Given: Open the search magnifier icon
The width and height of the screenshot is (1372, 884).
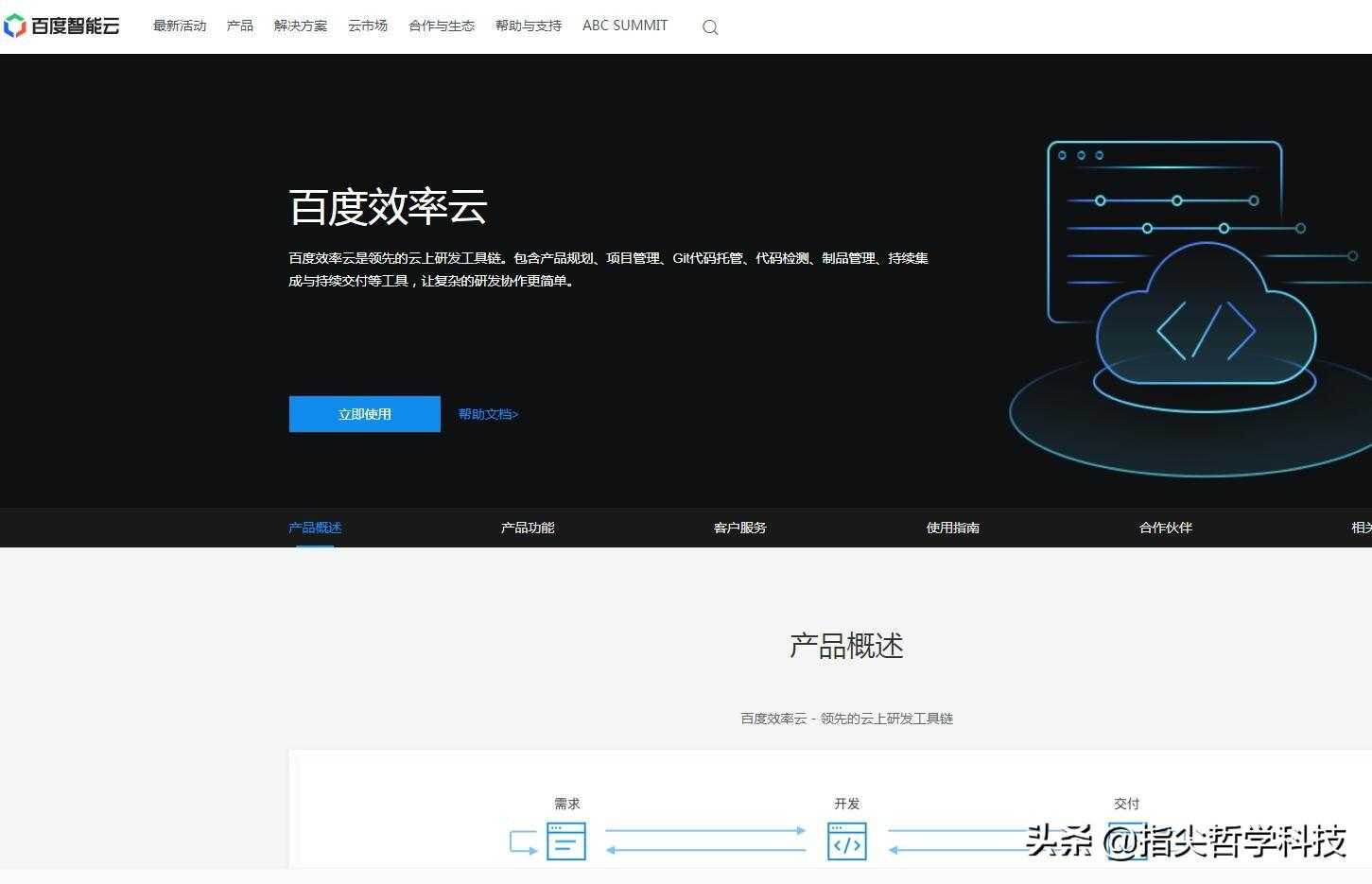Looking at the screenshot, I should pos(710,27).
